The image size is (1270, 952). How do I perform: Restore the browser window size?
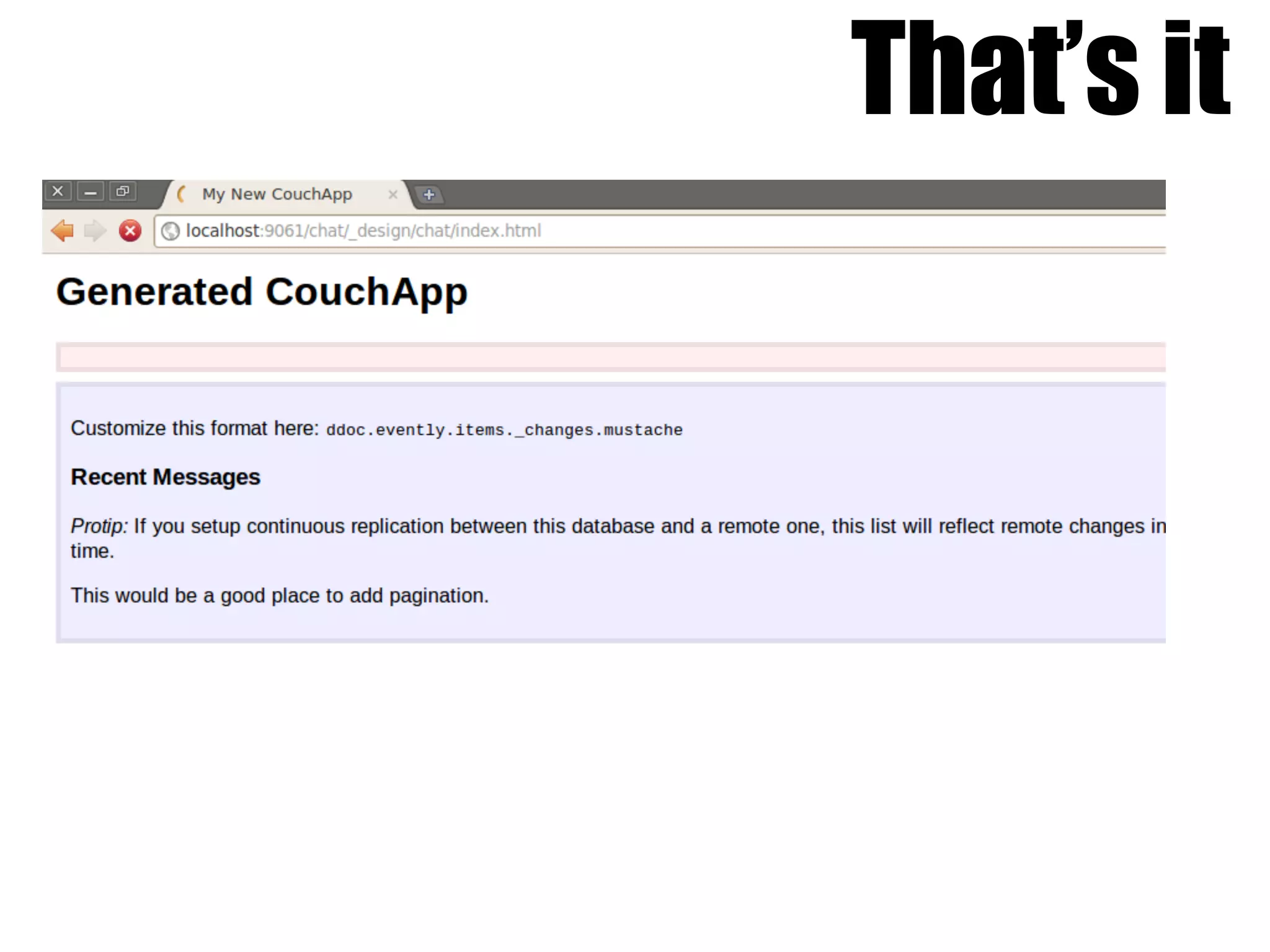[x=123, y=192]
